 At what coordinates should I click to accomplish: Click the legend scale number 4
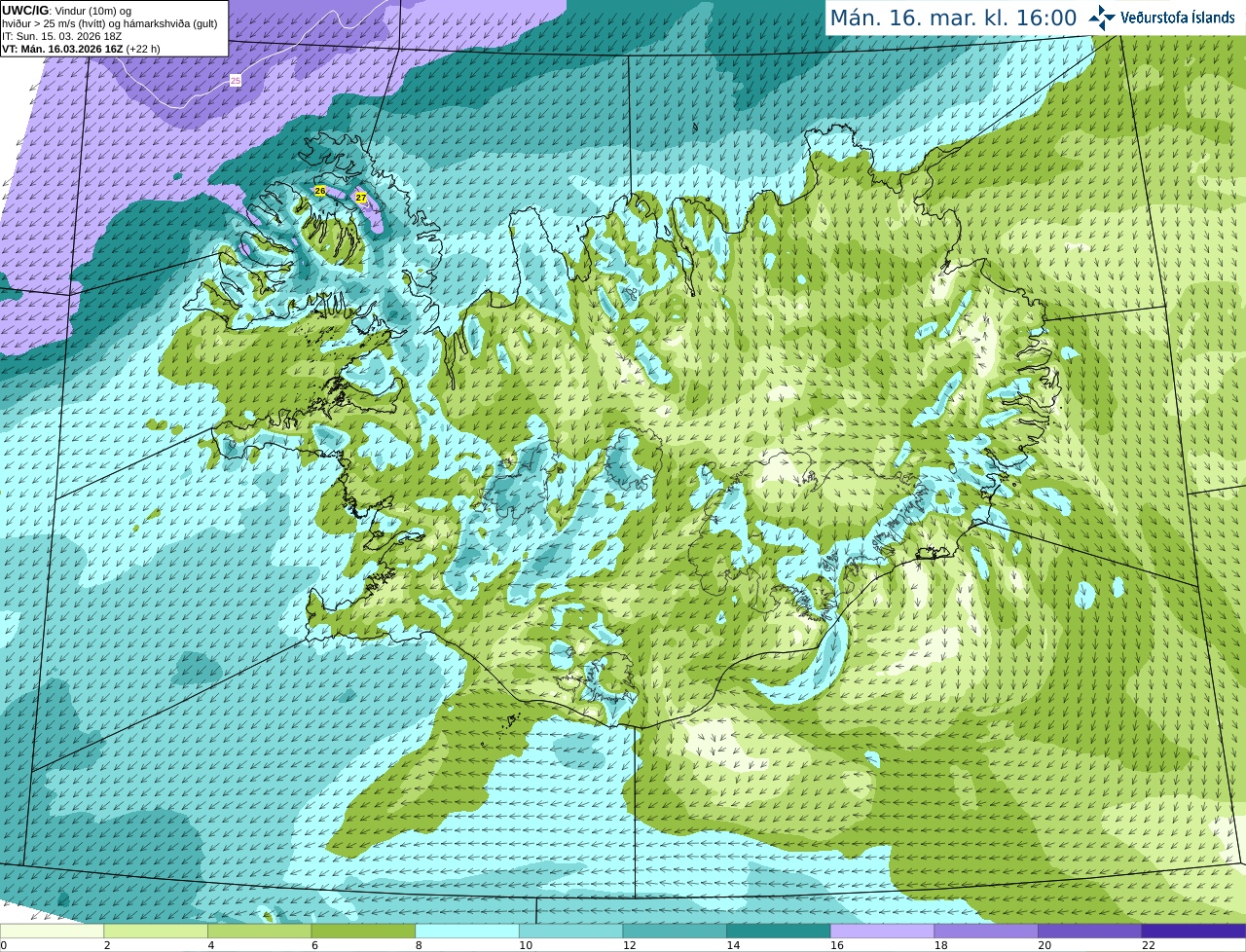pos(210,945)
